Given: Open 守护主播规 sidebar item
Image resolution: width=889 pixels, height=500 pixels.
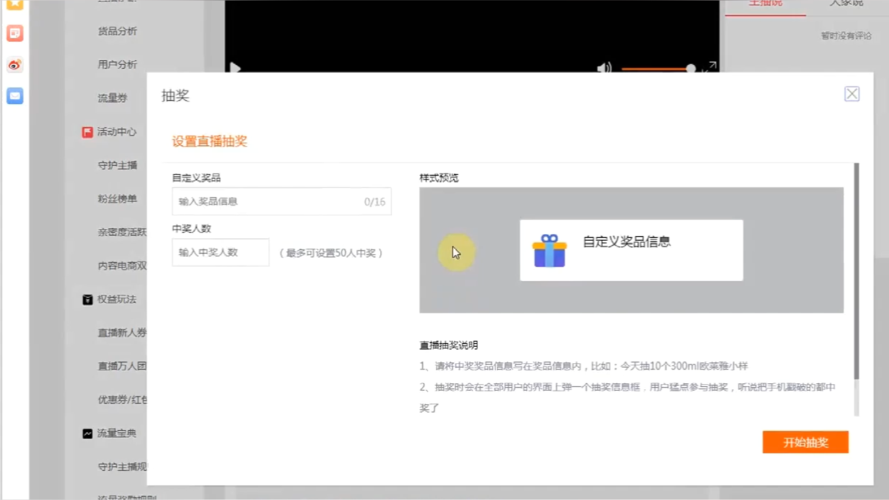Looking at the screenshot, I should [x=122, y=467].
